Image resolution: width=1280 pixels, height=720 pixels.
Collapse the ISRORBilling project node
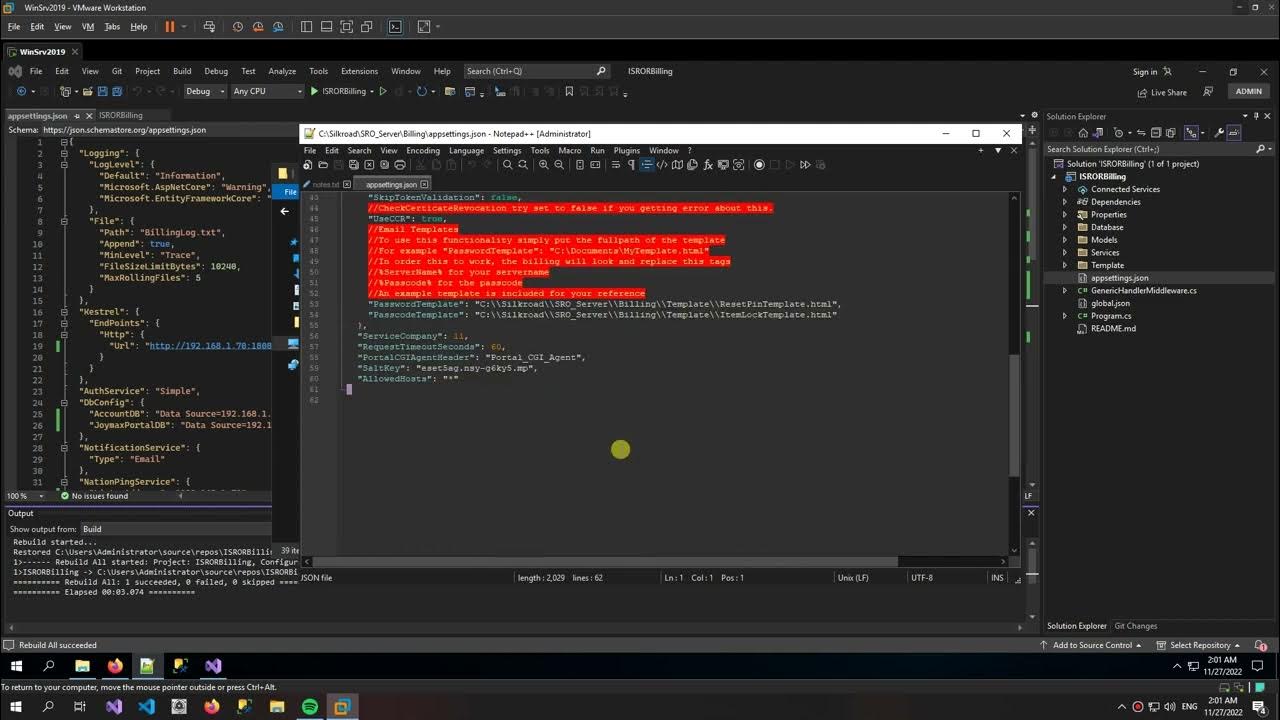pos(1054,177)
